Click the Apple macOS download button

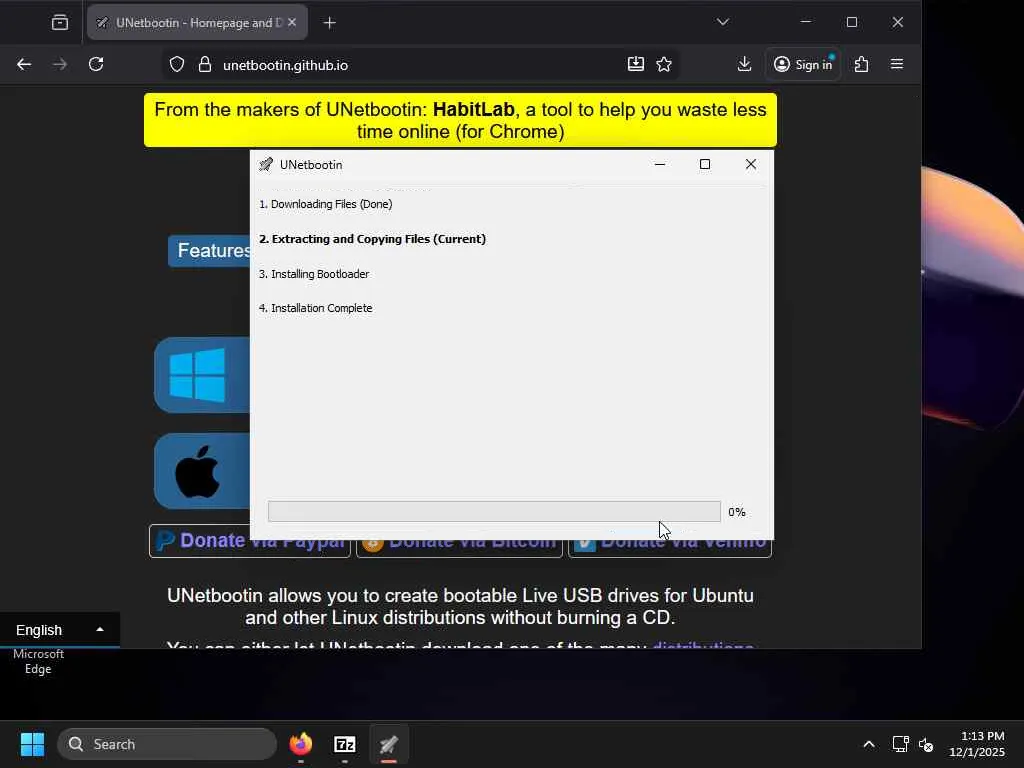click(202, 471)
